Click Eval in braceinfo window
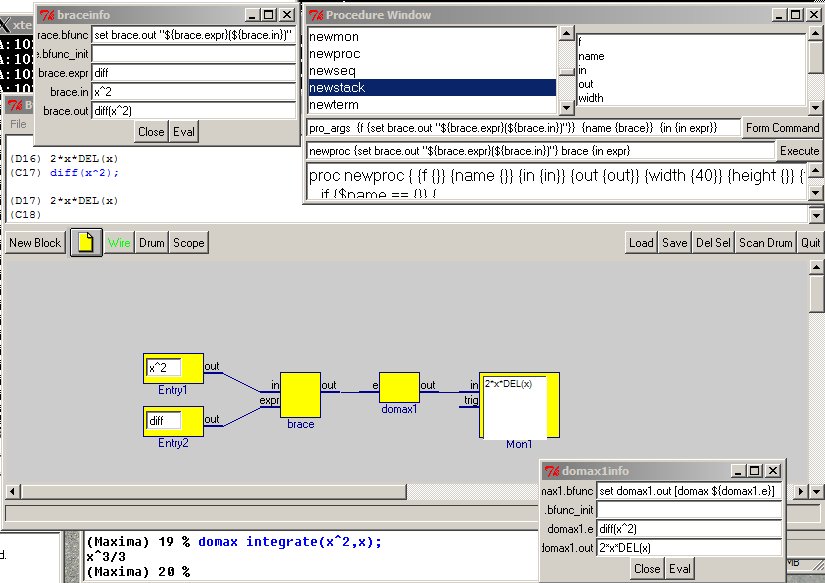The image size is (825, 583). coord(184,132)
